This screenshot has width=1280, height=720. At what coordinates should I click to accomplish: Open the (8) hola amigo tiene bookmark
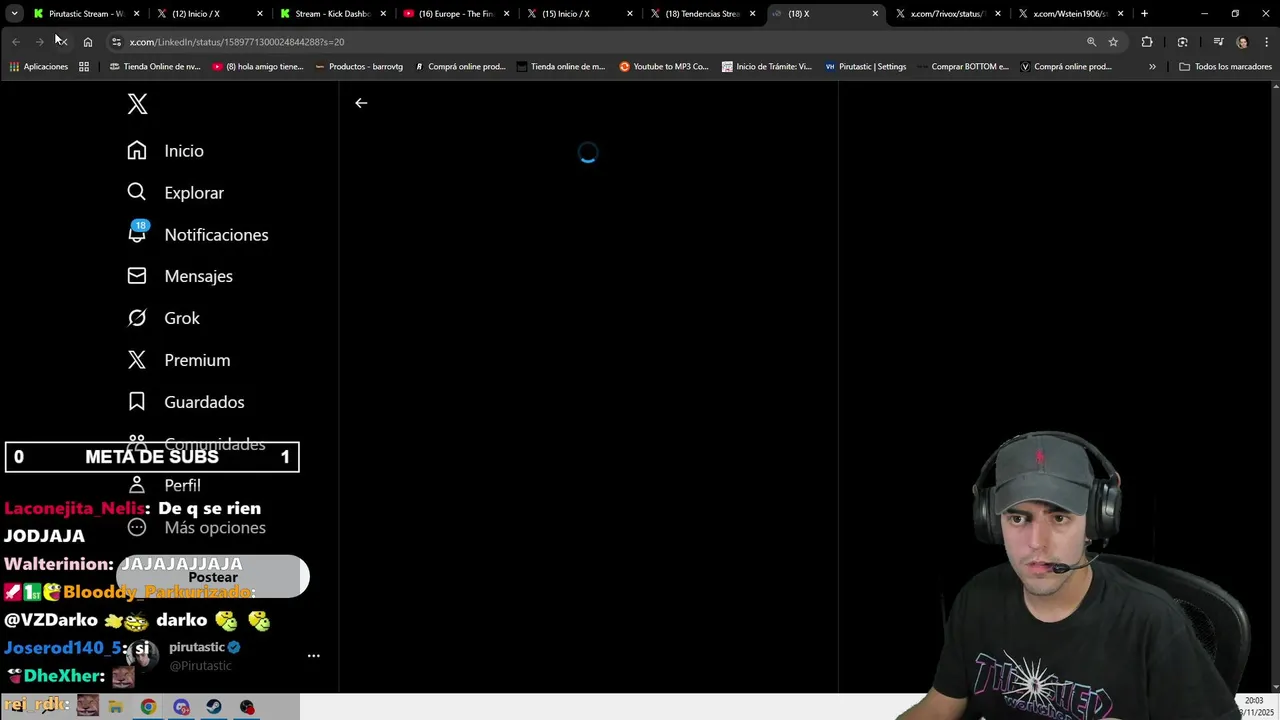[x=258, y=67]
